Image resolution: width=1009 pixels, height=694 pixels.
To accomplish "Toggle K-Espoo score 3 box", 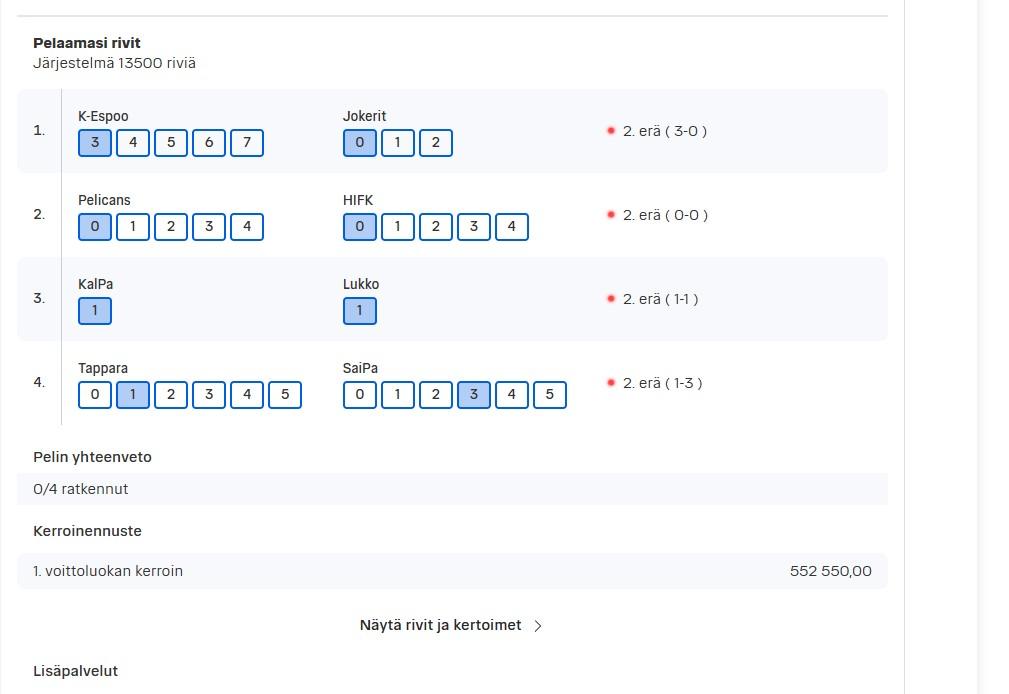I will [x=95, y=142].
